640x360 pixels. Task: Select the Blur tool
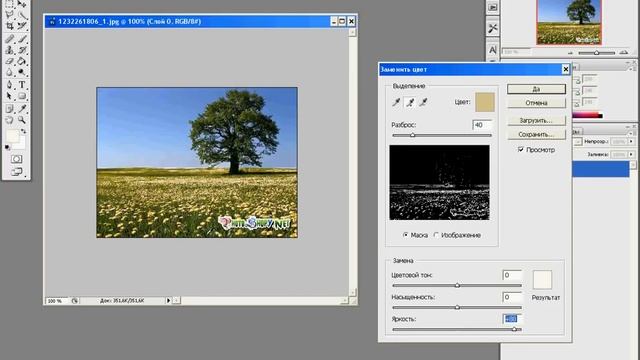point(10,72)
